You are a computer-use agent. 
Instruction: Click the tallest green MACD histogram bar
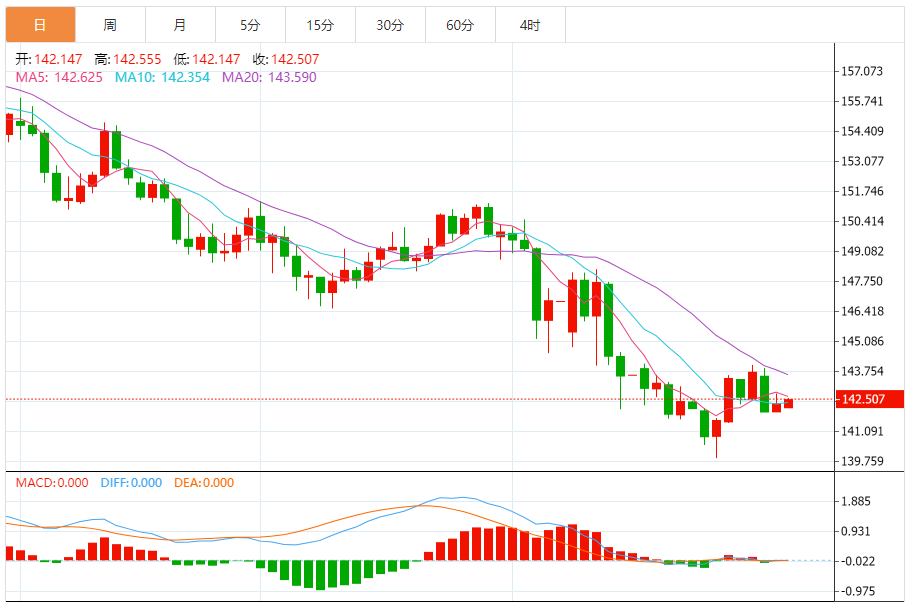pos(320,575)
